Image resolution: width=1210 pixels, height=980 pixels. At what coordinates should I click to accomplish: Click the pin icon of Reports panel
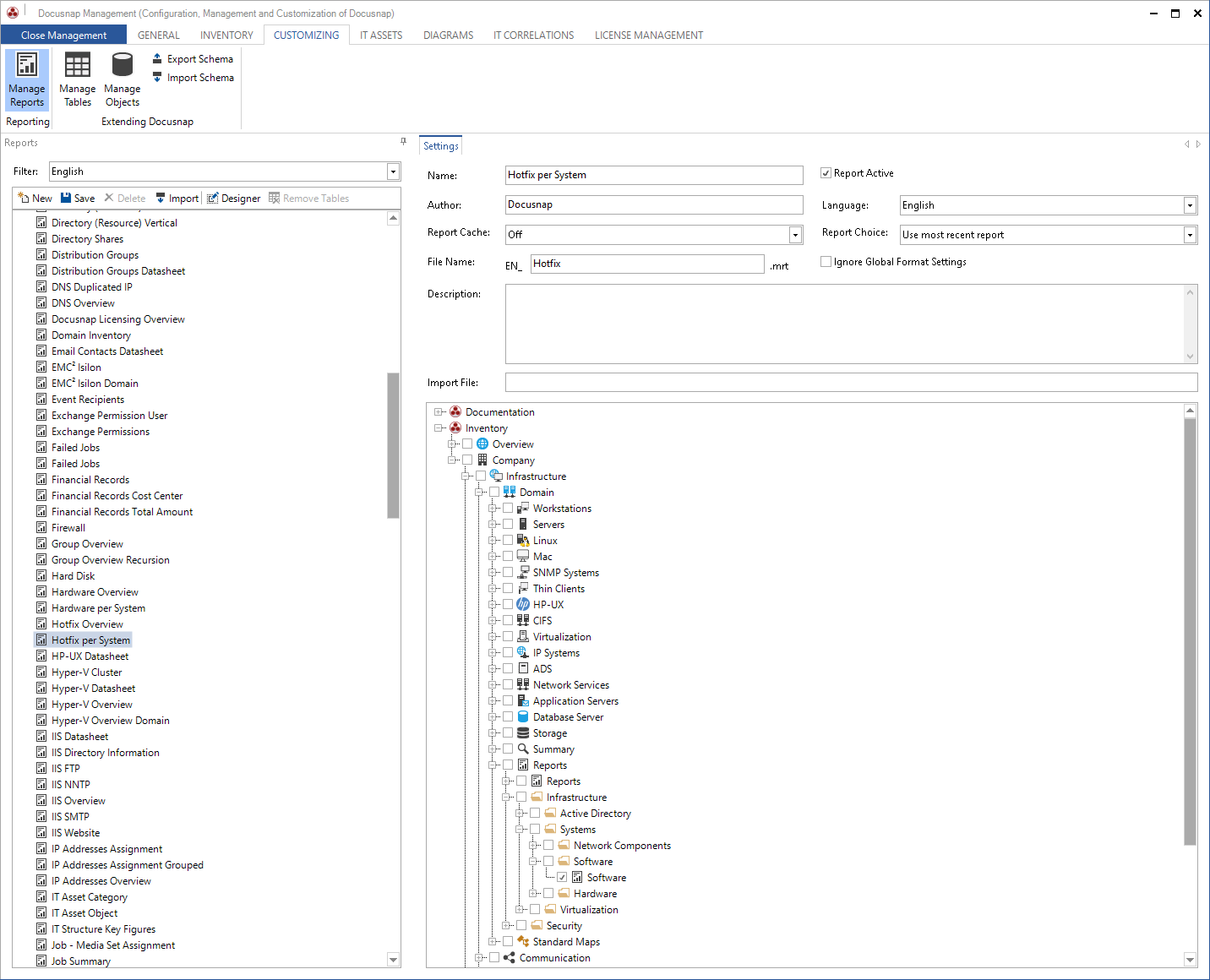403,142
